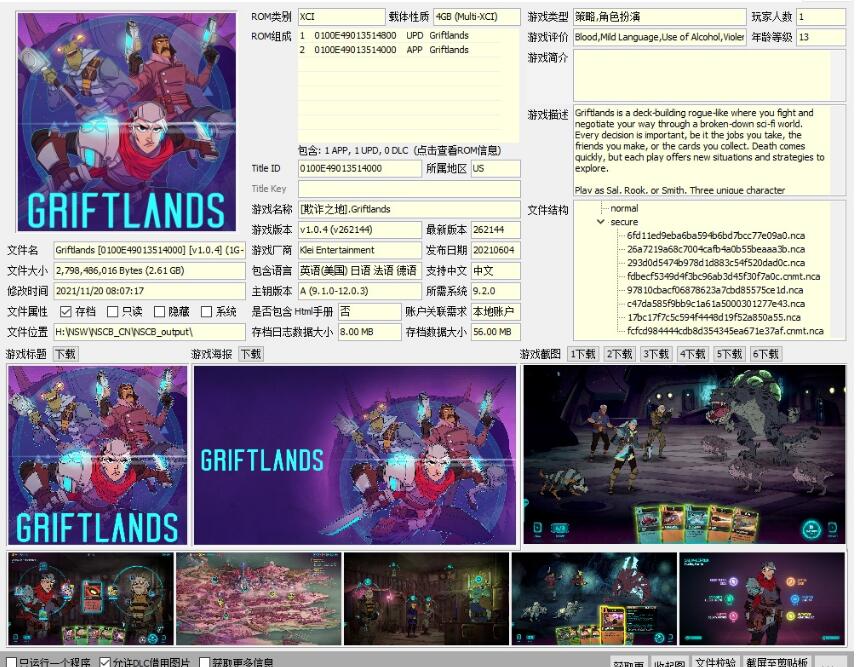The width and height of the screenshot is (858, 667).
Task: Click the large battle screenshot preview
Action: point(684,455)
